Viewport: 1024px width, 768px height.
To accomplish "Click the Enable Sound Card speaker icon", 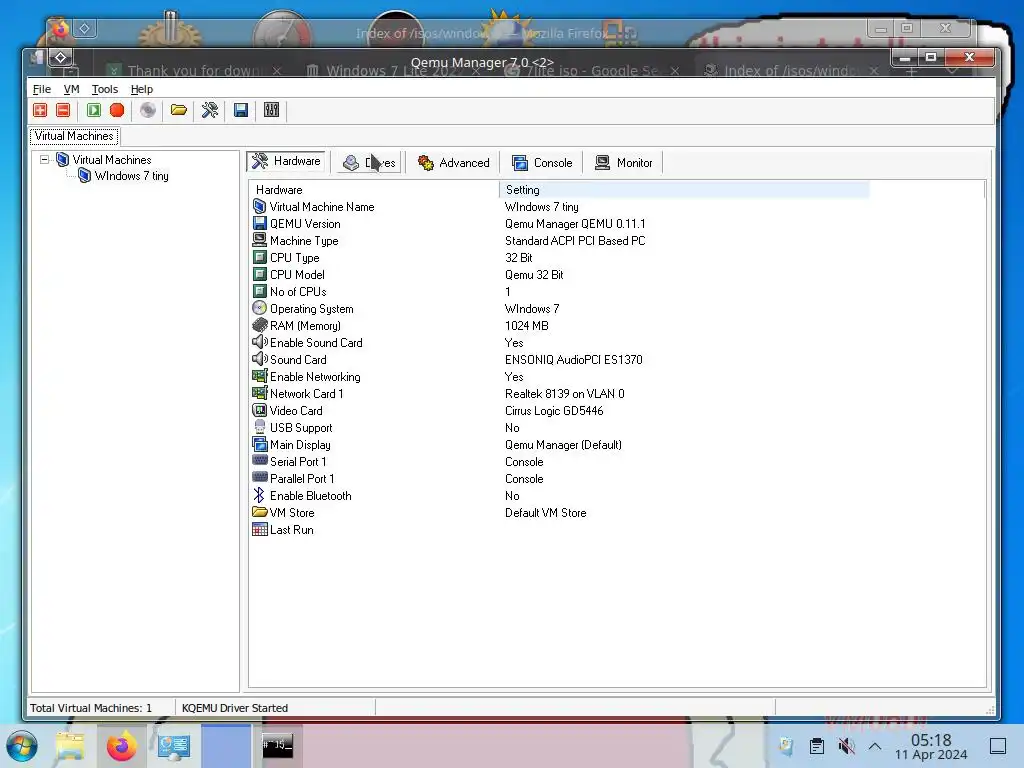I will [x=259, y=342].
